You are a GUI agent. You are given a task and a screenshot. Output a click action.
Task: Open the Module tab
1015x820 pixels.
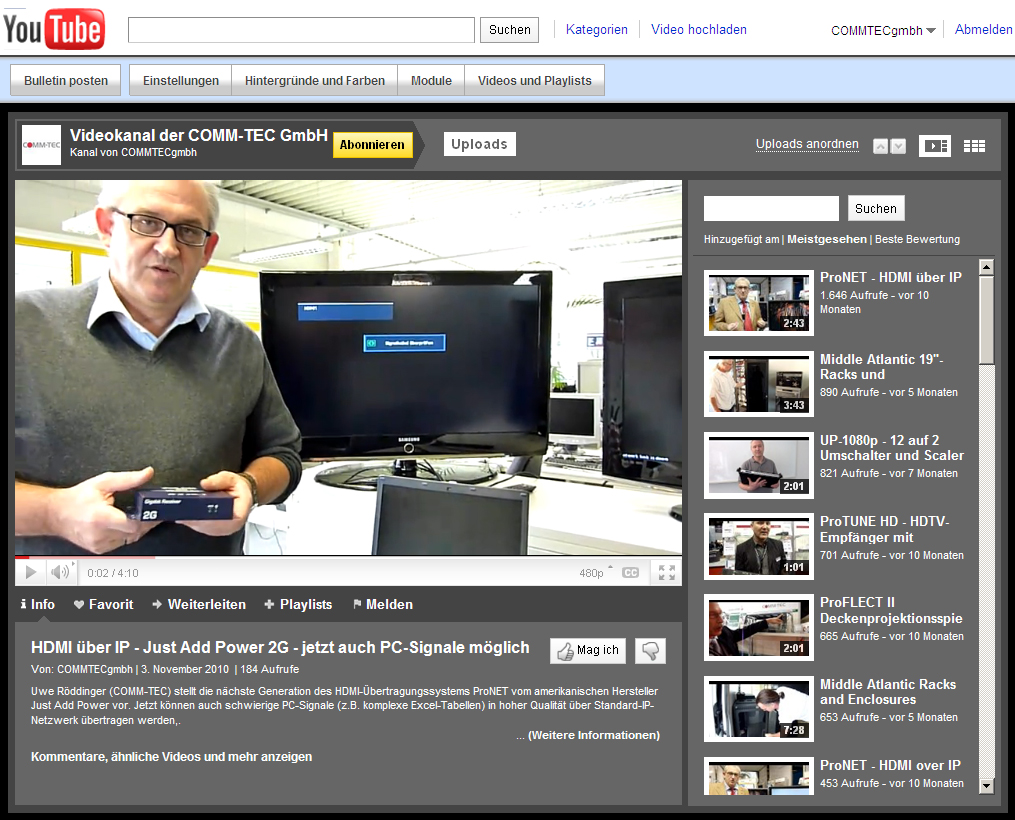point(431,80)
